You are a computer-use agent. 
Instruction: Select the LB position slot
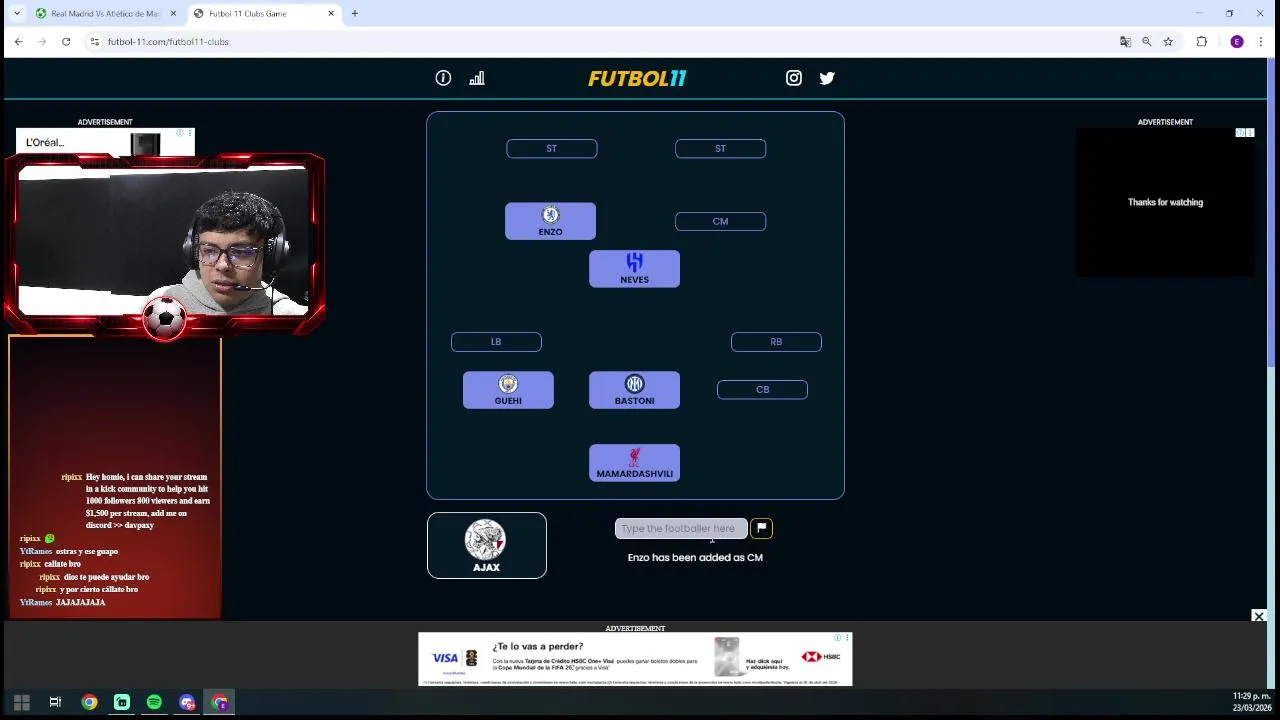[496, 342]
